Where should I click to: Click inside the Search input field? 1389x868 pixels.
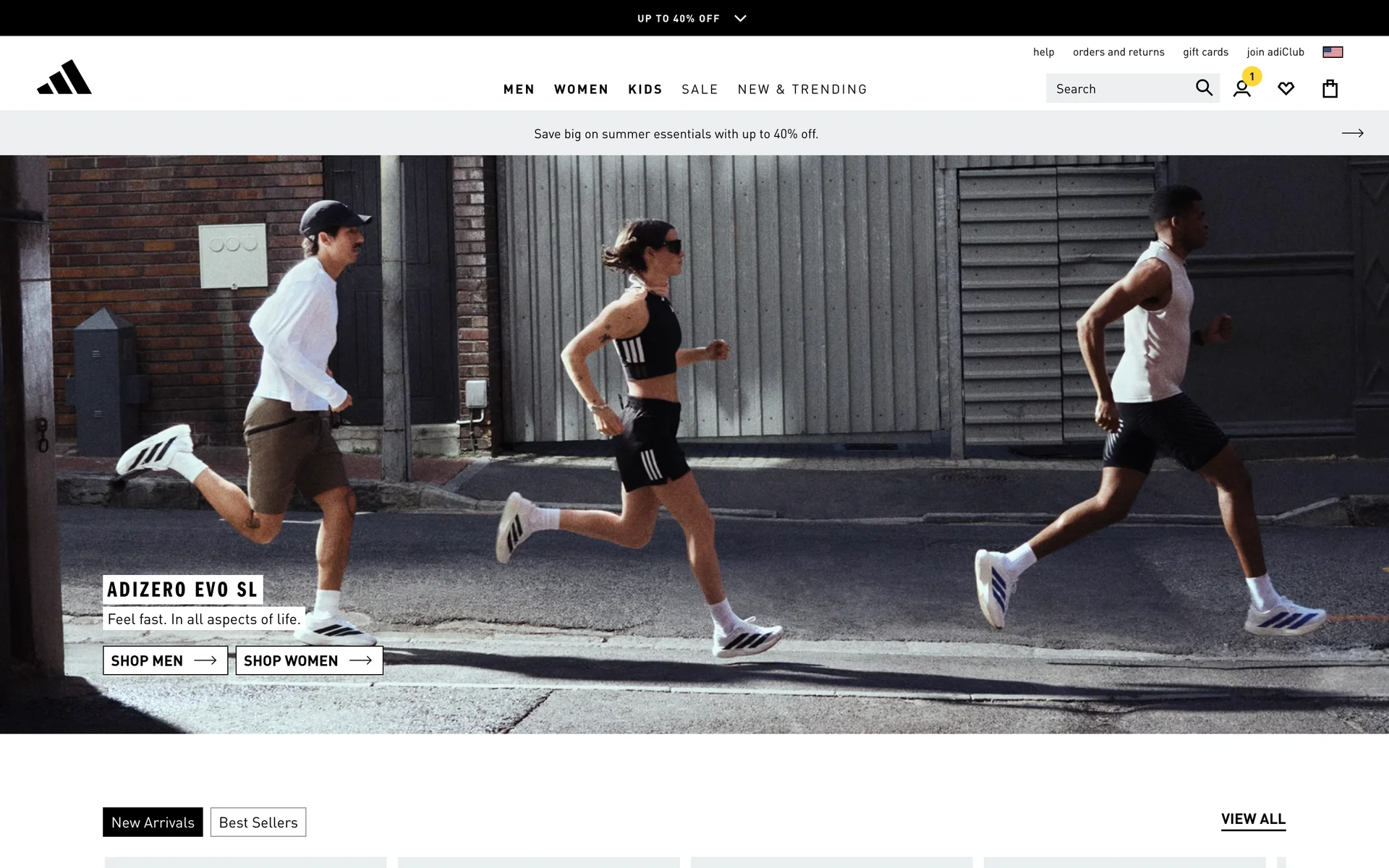click(x=1118, y=89)
